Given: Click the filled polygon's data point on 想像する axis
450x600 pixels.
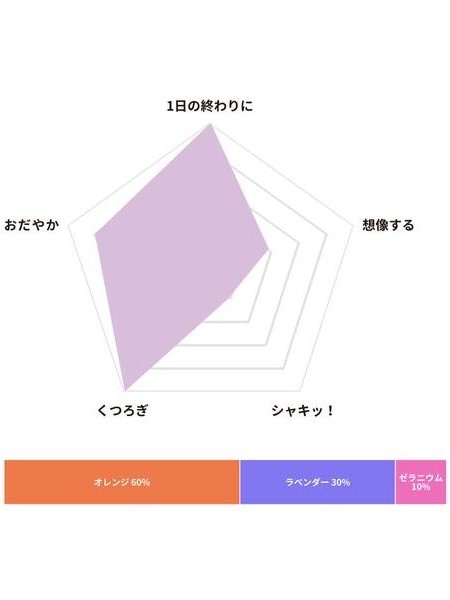Looking at the screenshot, I should point(269,250).
